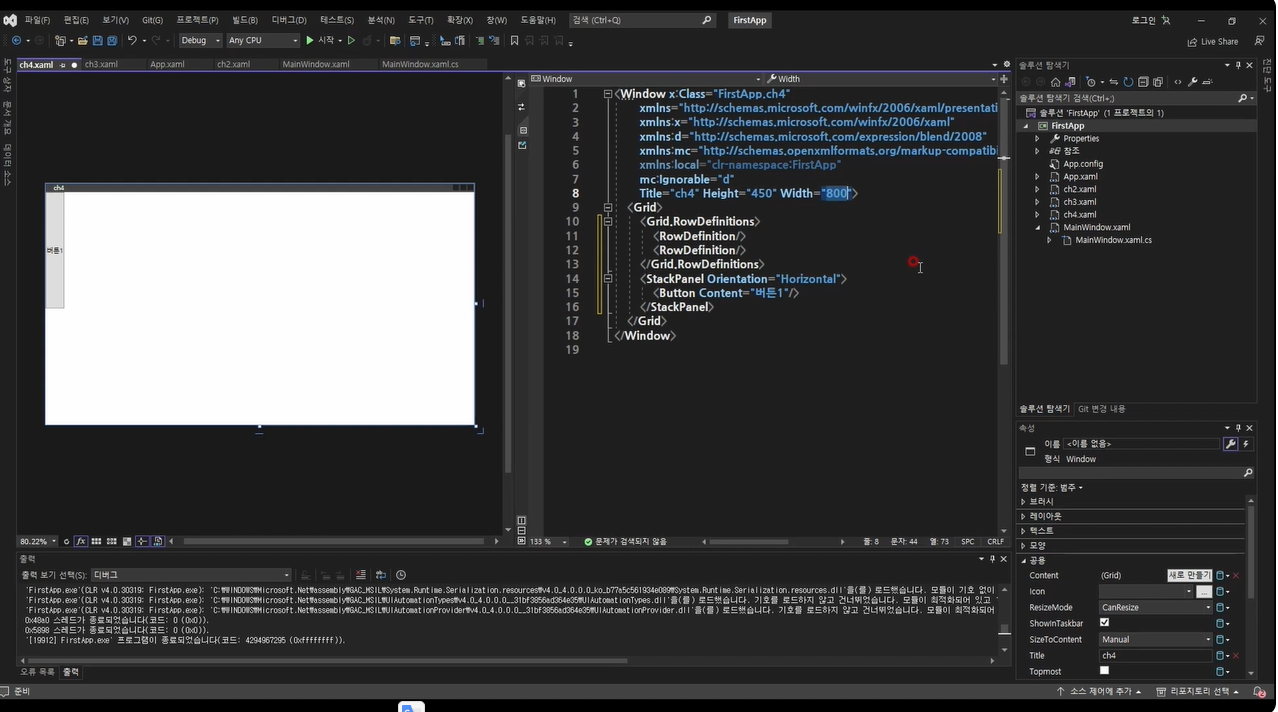Click the Open File folder icon

tap(83, 40)
